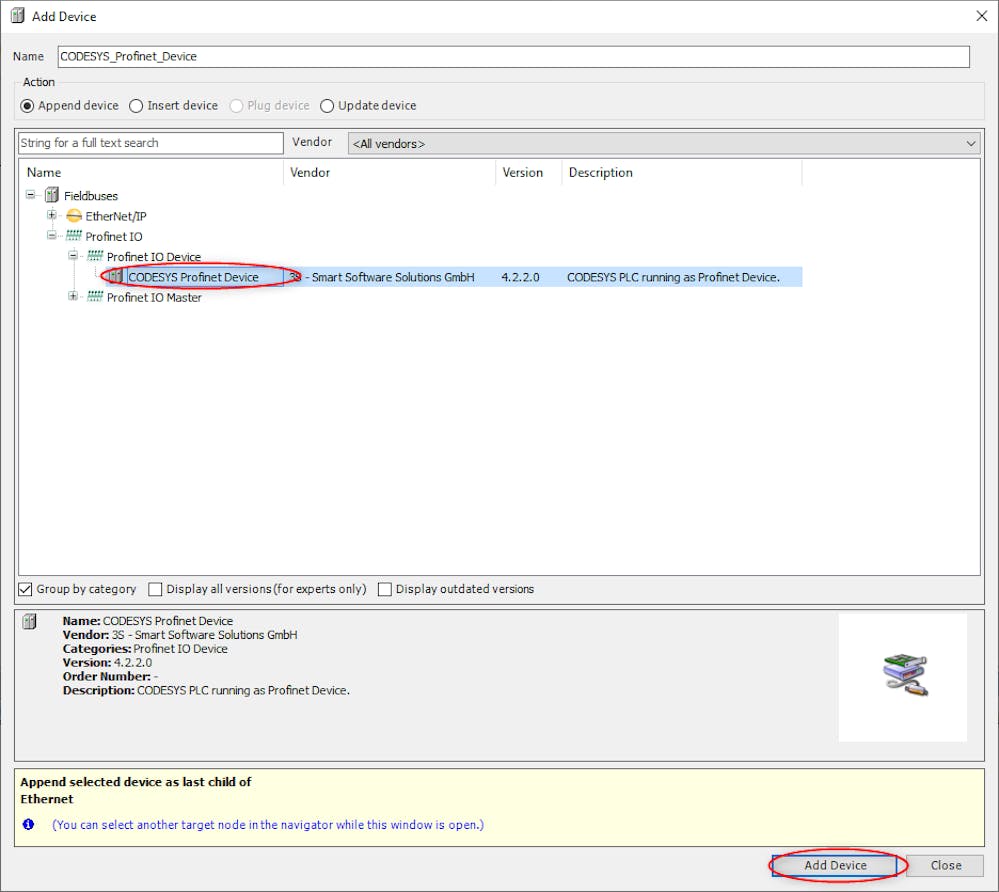Image resolution: width=999 pixels, height=892 pixels.
Task: Expand the EtherNet/IP tree node
Action: (x=52, y=215)
